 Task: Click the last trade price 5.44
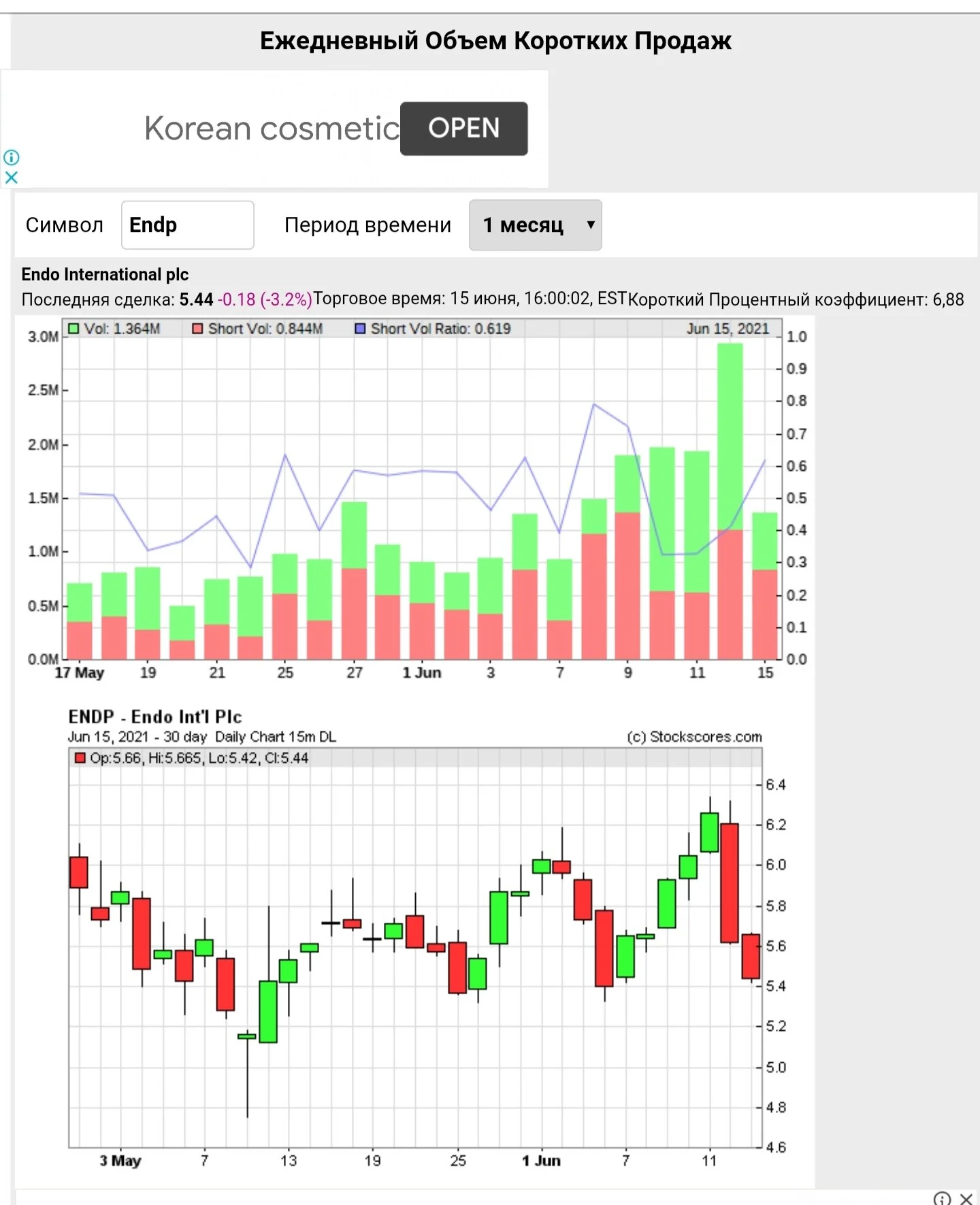196,299
